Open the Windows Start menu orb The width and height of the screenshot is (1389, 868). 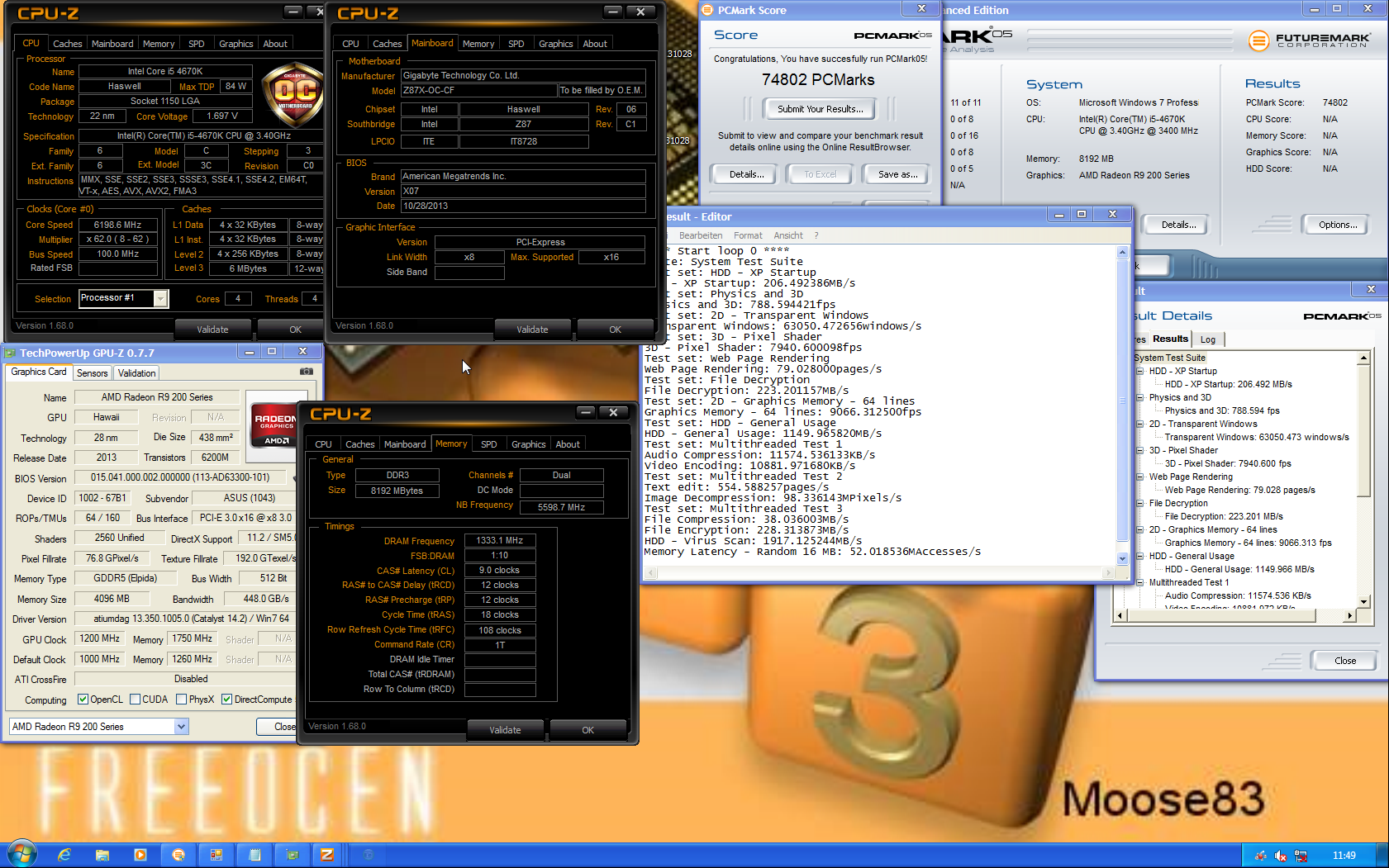[x=22, y=854]
